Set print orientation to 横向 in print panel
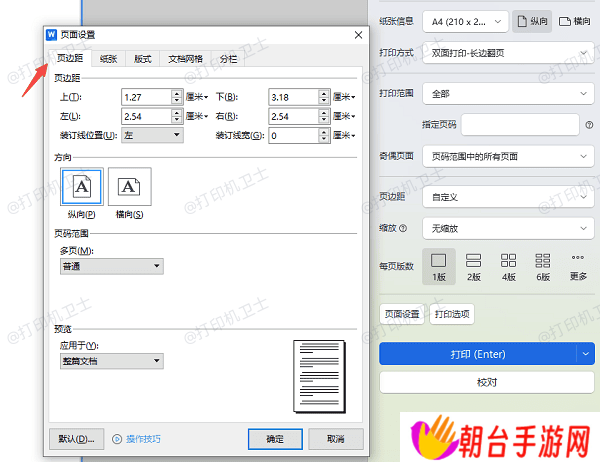This screenshot has width=600, height=462. pos(575,21)
